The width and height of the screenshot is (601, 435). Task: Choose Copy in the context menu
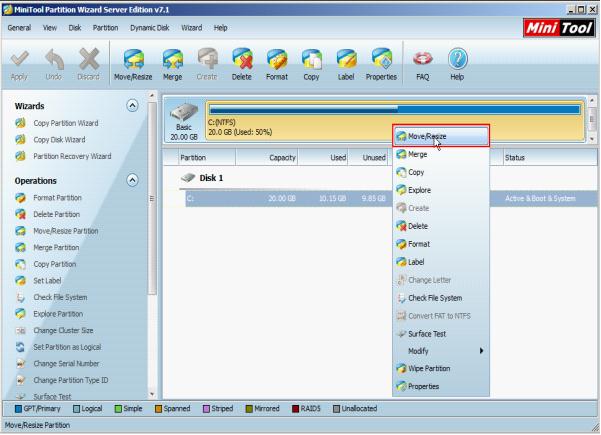(441, 172)
